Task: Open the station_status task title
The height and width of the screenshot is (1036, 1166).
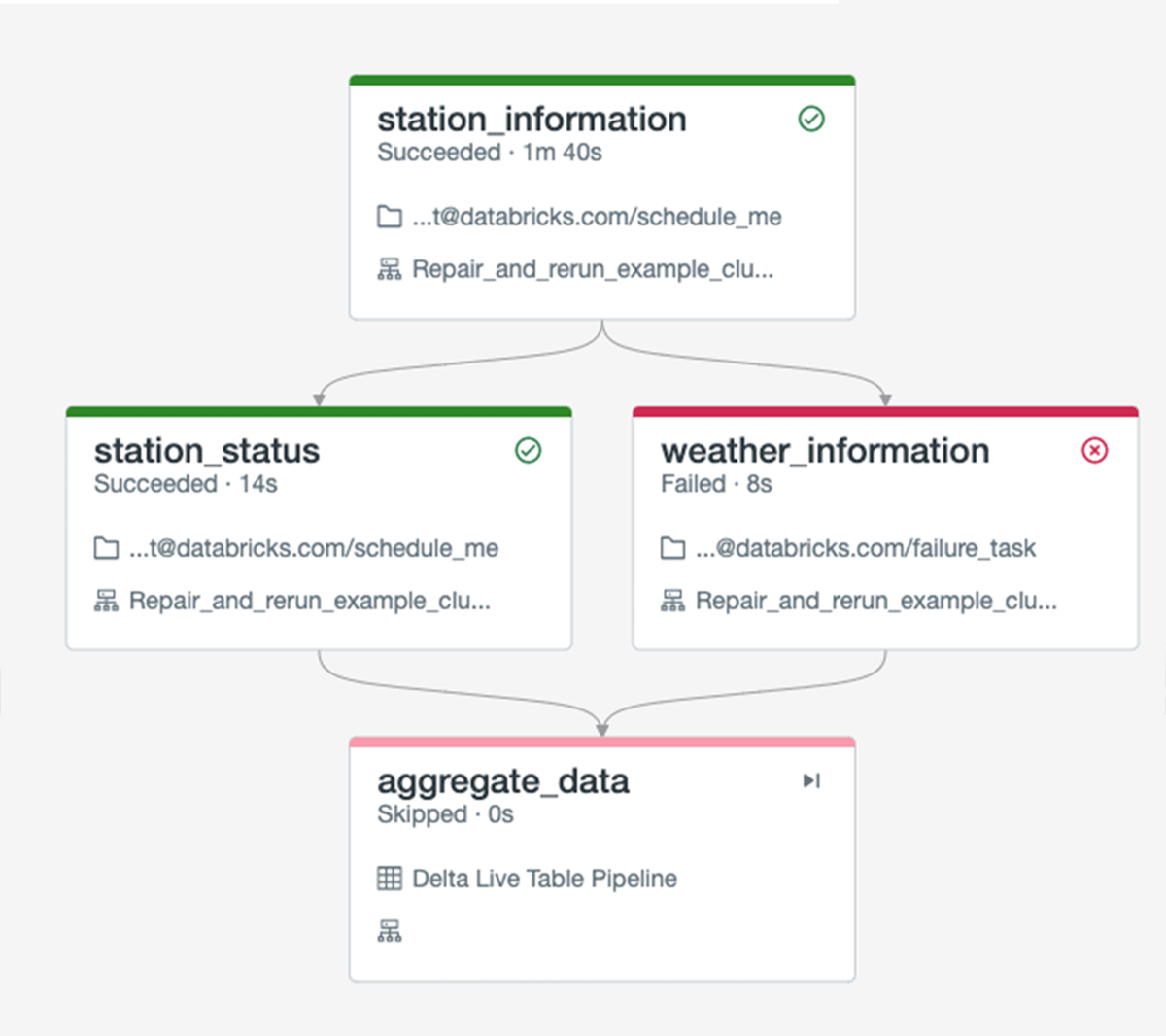Action: click(206, 451)
